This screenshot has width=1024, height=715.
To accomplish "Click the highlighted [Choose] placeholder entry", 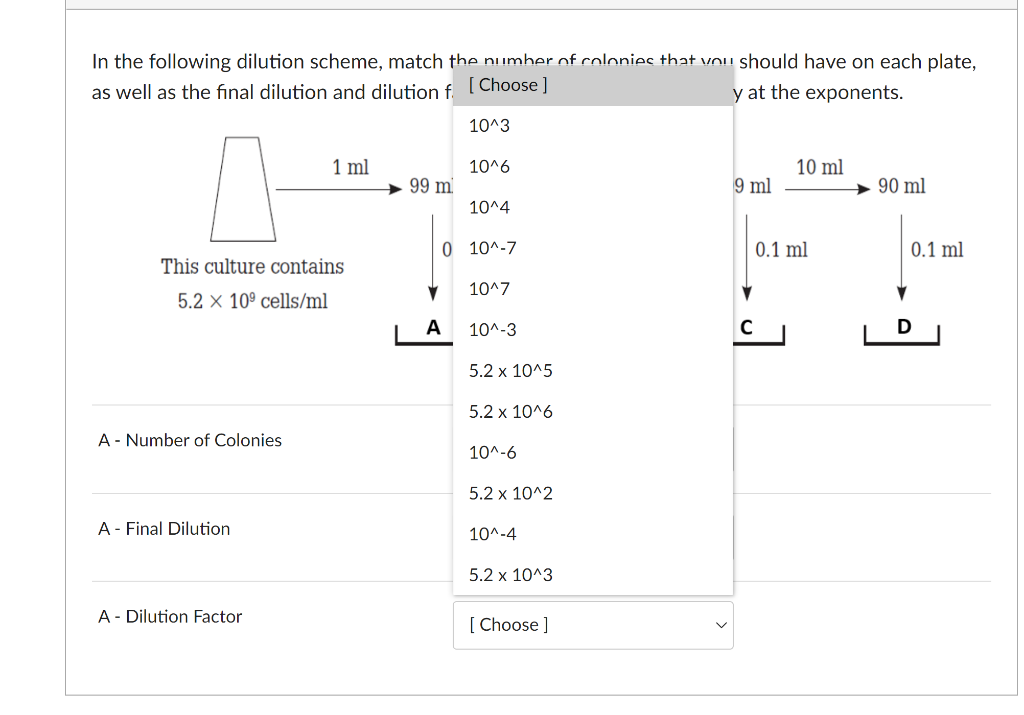I will click(x=506, y=85).
